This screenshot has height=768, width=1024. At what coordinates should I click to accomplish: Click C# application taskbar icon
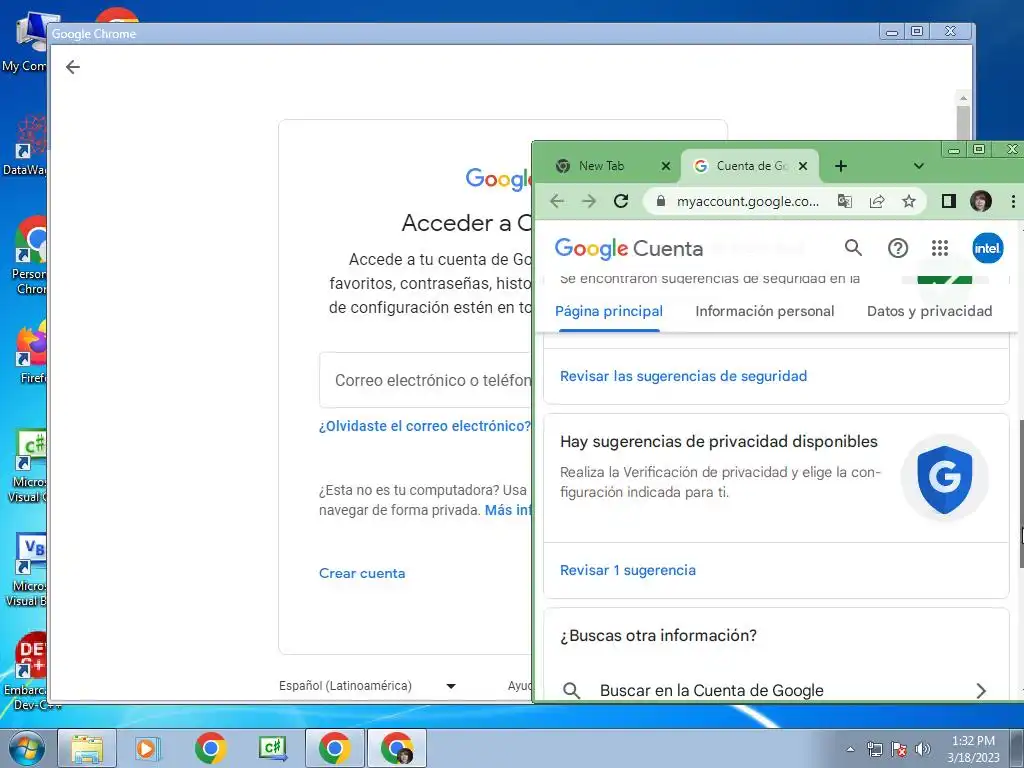272,748
